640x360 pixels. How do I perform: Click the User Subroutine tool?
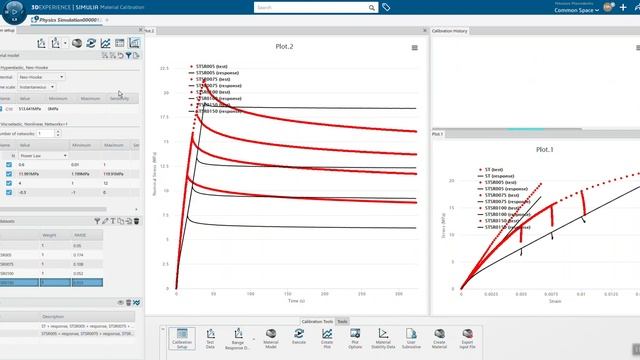click(x=411, y=338)
